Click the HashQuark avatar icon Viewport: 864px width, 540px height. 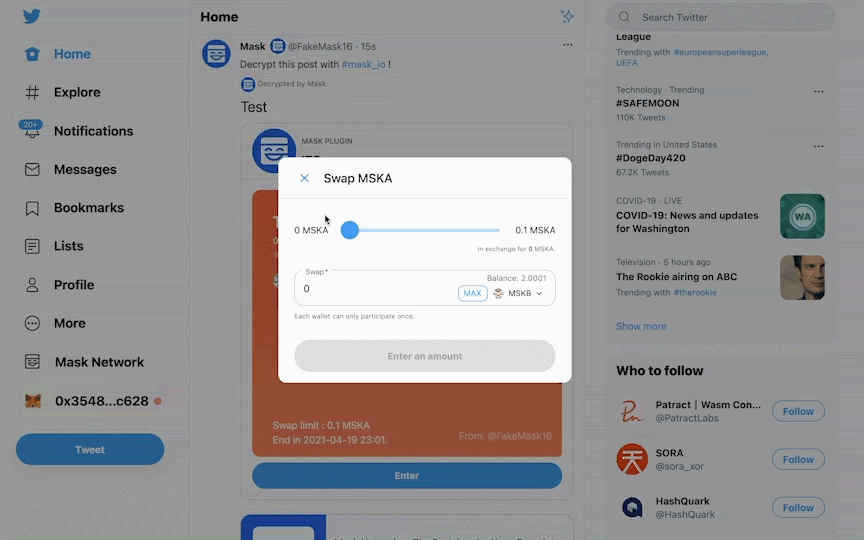(x=632, y=507)
